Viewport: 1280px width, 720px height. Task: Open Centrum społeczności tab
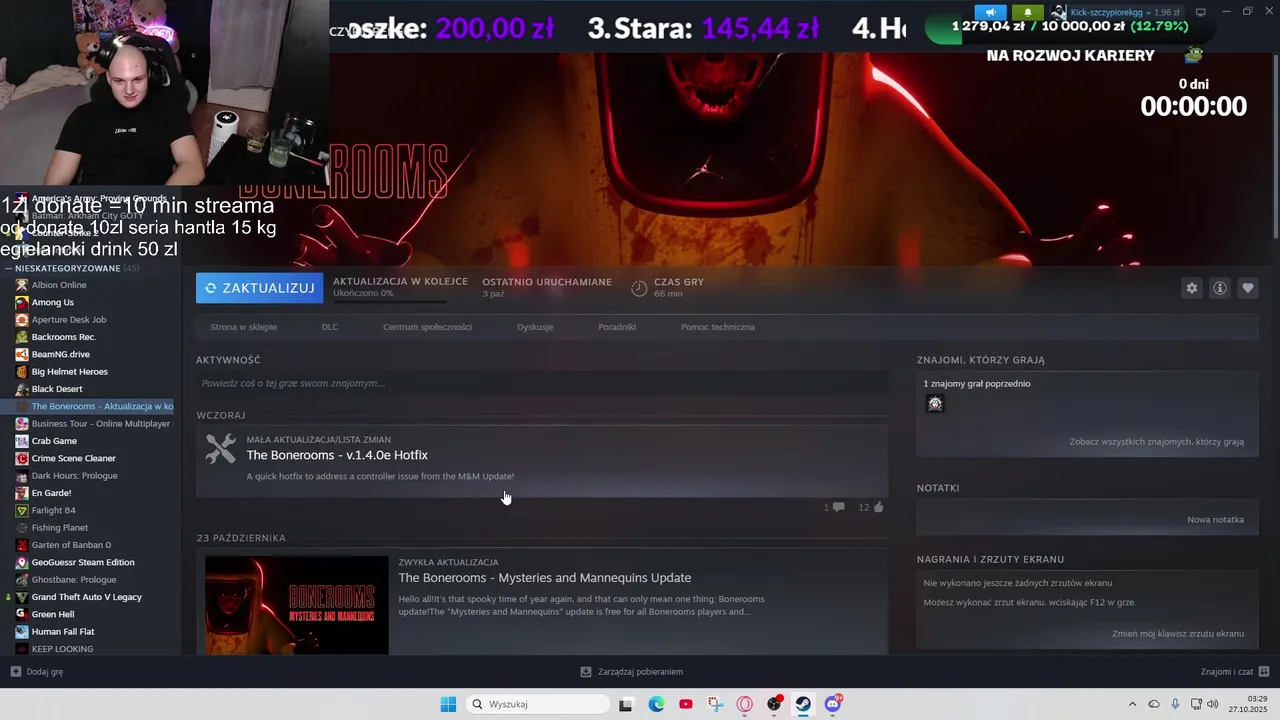click(x=427, y=327)
